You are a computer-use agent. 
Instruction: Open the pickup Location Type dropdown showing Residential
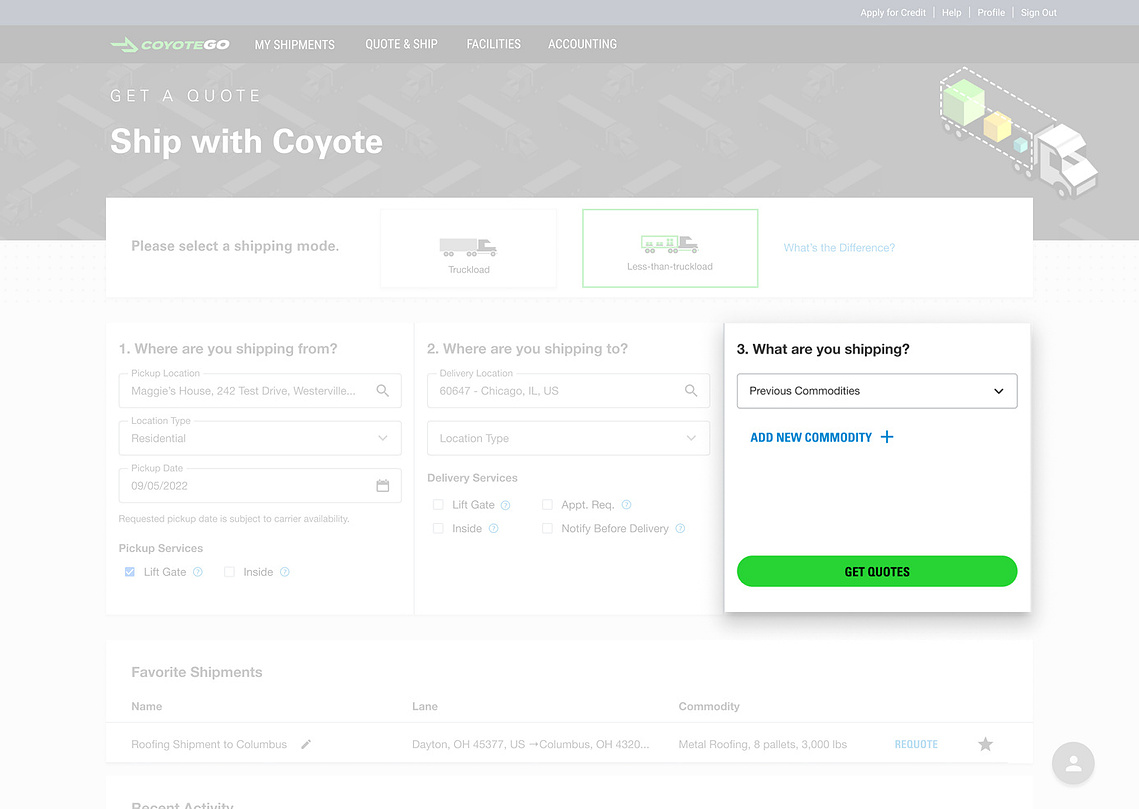pos(260,439)
